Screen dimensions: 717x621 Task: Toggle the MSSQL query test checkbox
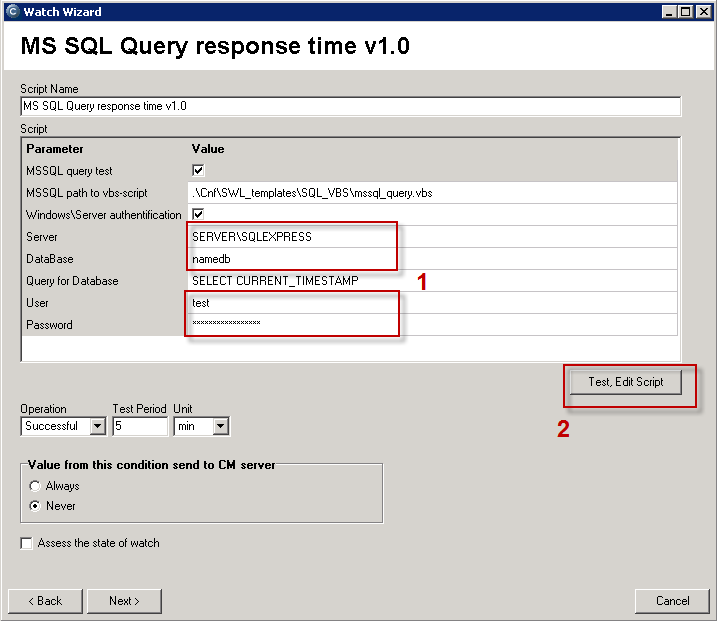198,171
